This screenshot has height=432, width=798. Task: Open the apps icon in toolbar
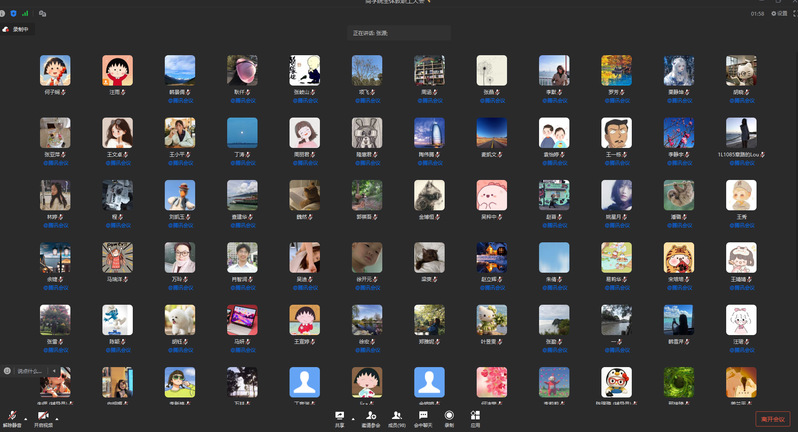click(475, 416)
